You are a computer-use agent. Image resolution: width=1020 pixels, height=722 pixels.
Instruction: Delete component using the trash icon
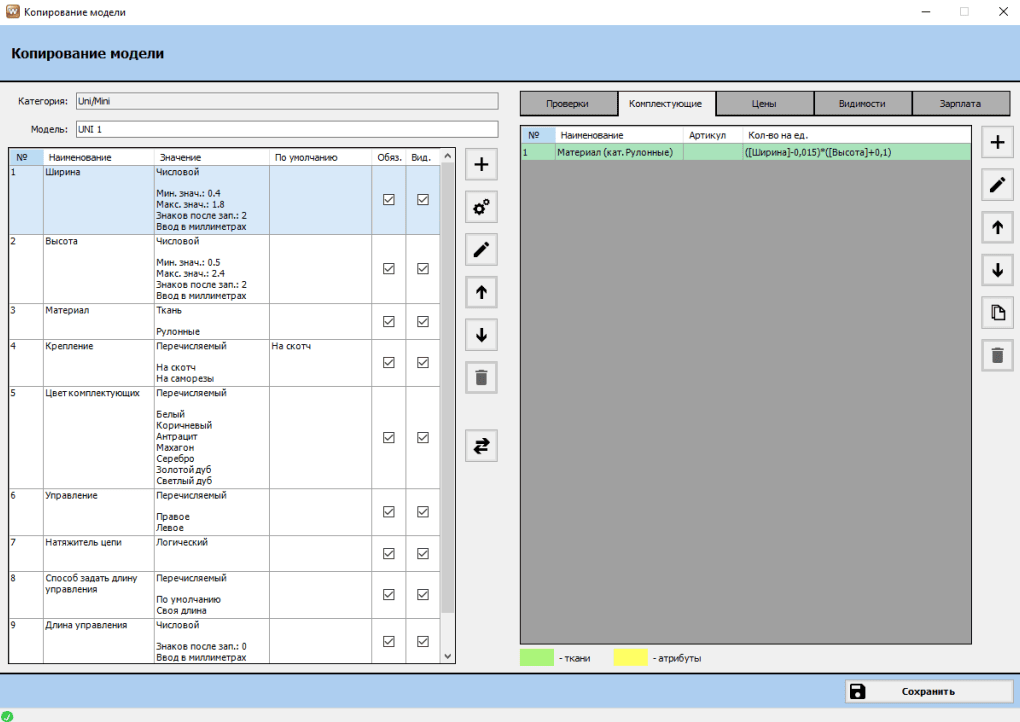coord(996,355)
